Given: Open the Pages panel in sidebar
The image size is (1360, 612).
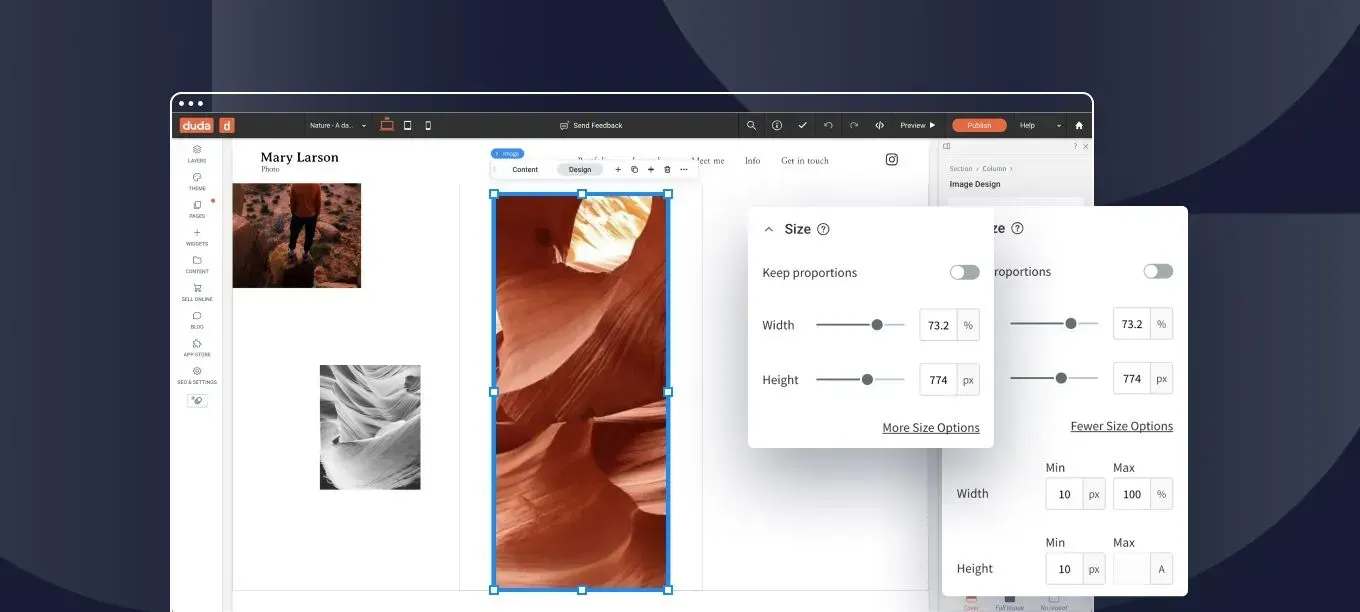Looking at the screenshot, I should [197, 209].
